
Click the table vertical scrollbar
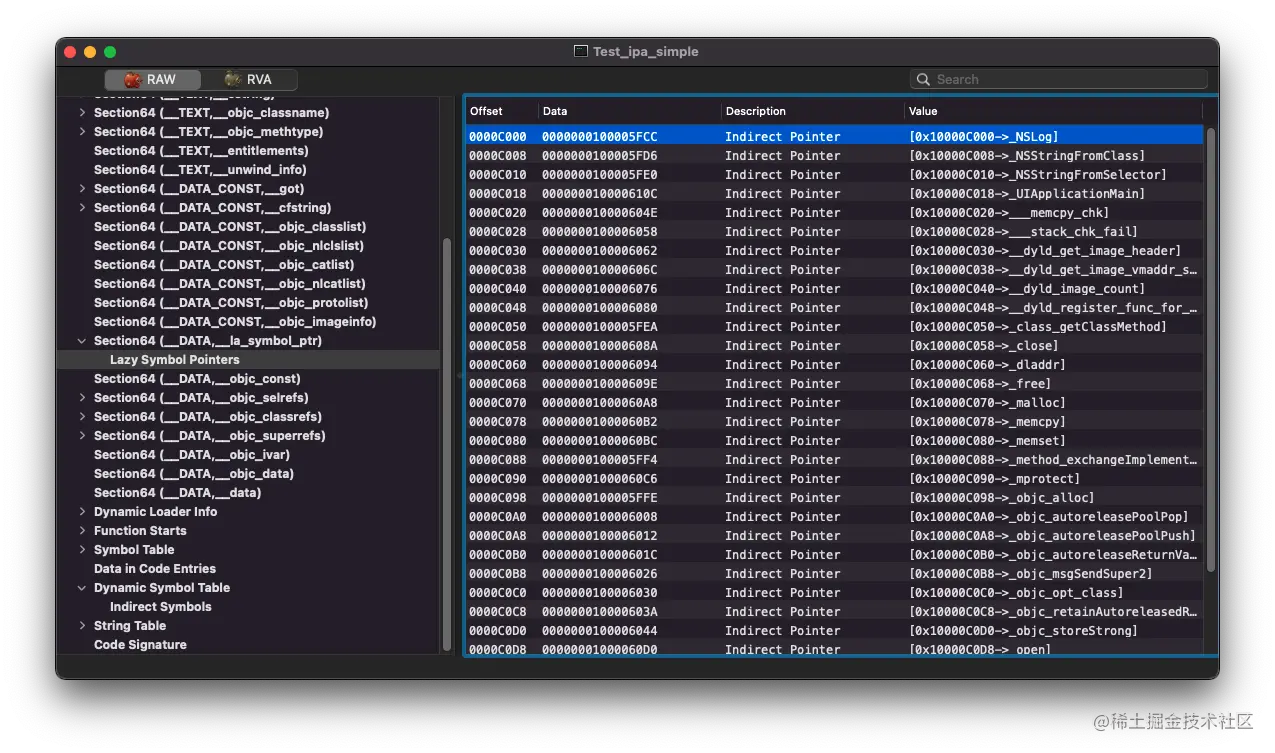1211,349
